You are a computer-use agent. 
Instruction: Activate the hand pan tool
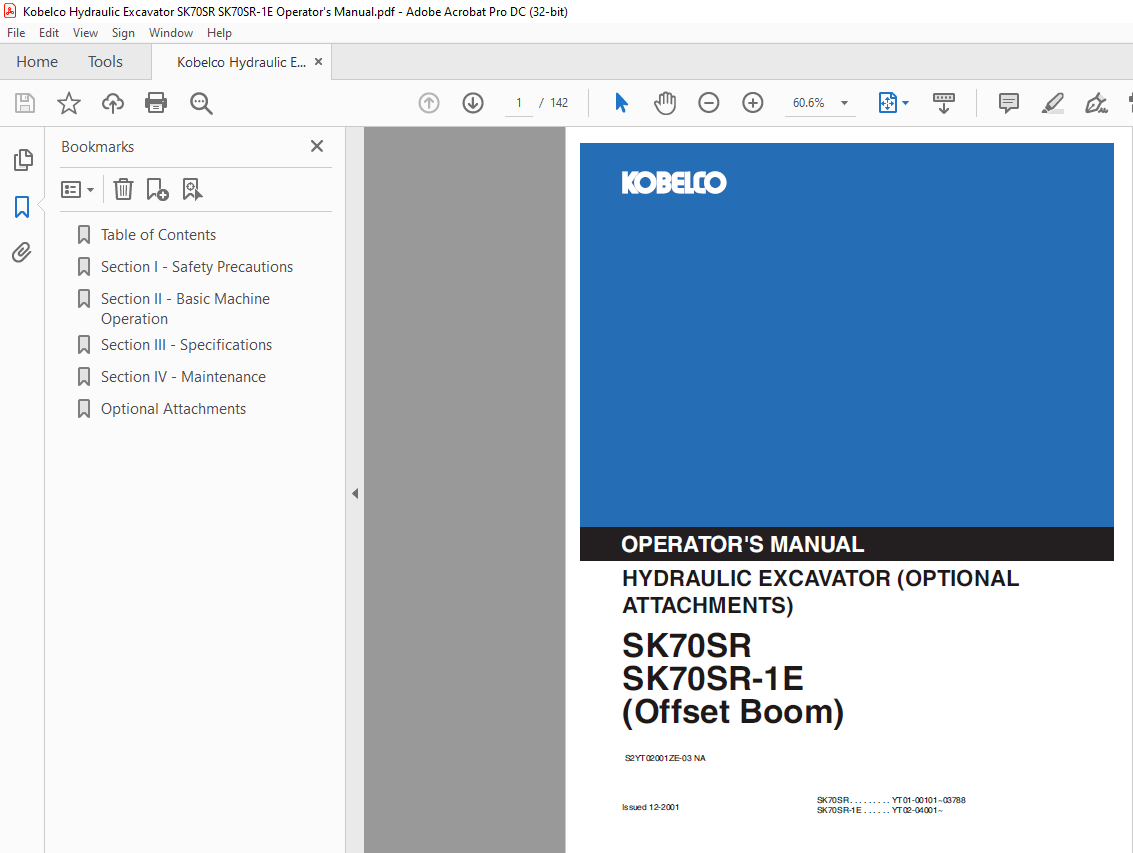click(x=665, y=103)
